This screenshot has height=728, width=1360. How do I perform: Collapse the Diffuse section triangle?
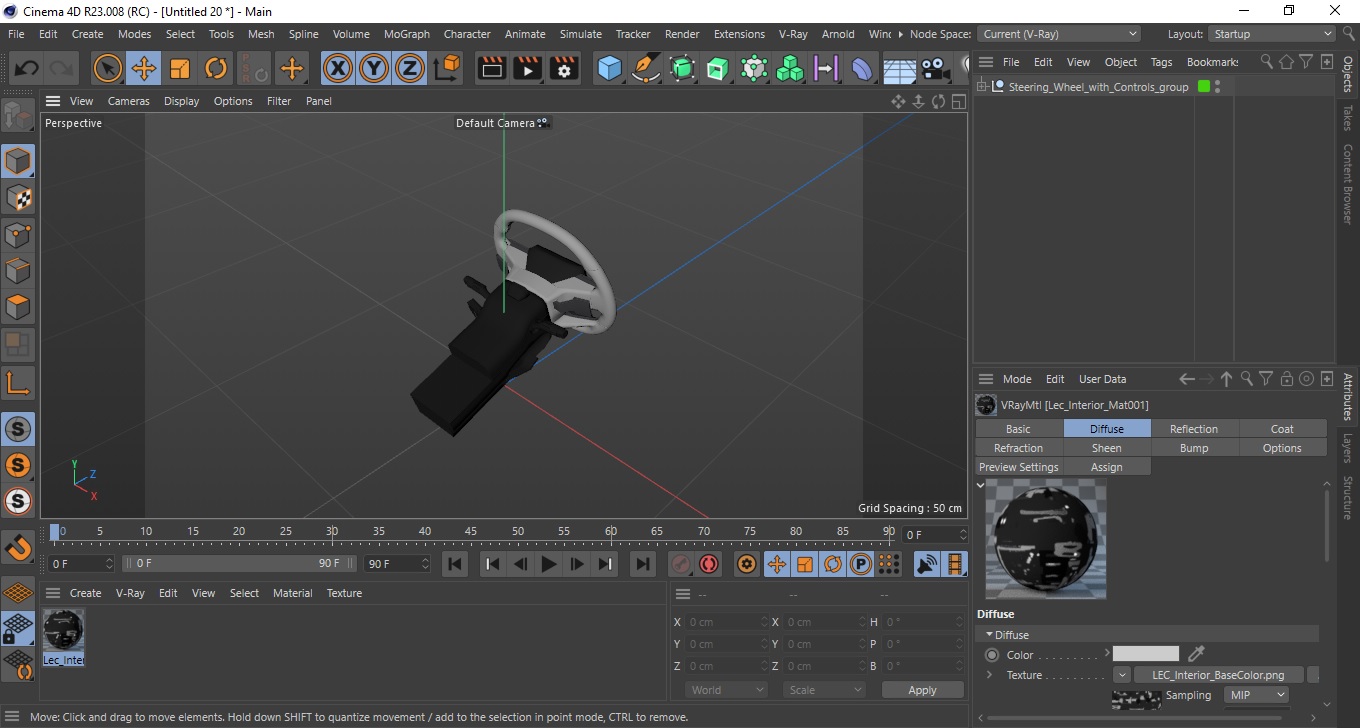click(989, 635)
